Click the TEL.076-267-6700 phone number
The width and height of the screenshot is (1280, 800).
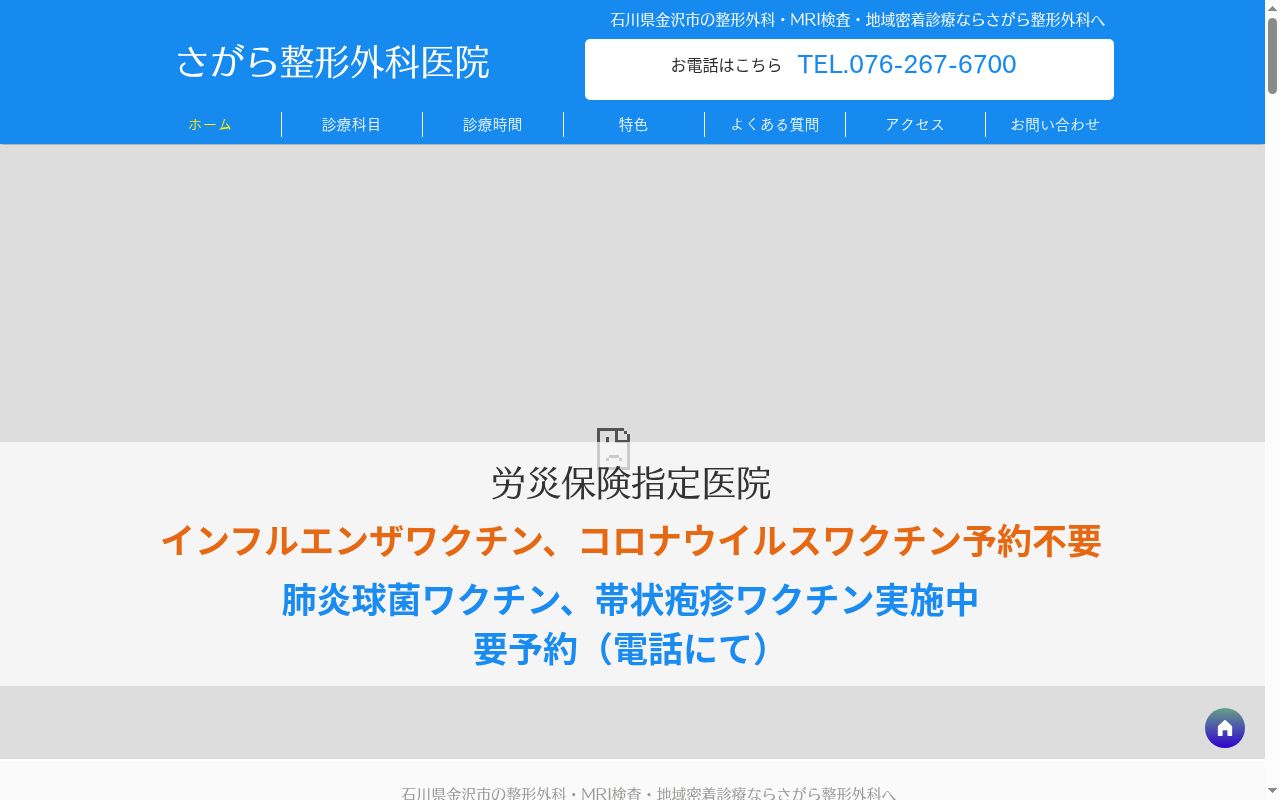click(x=906, y=65)
